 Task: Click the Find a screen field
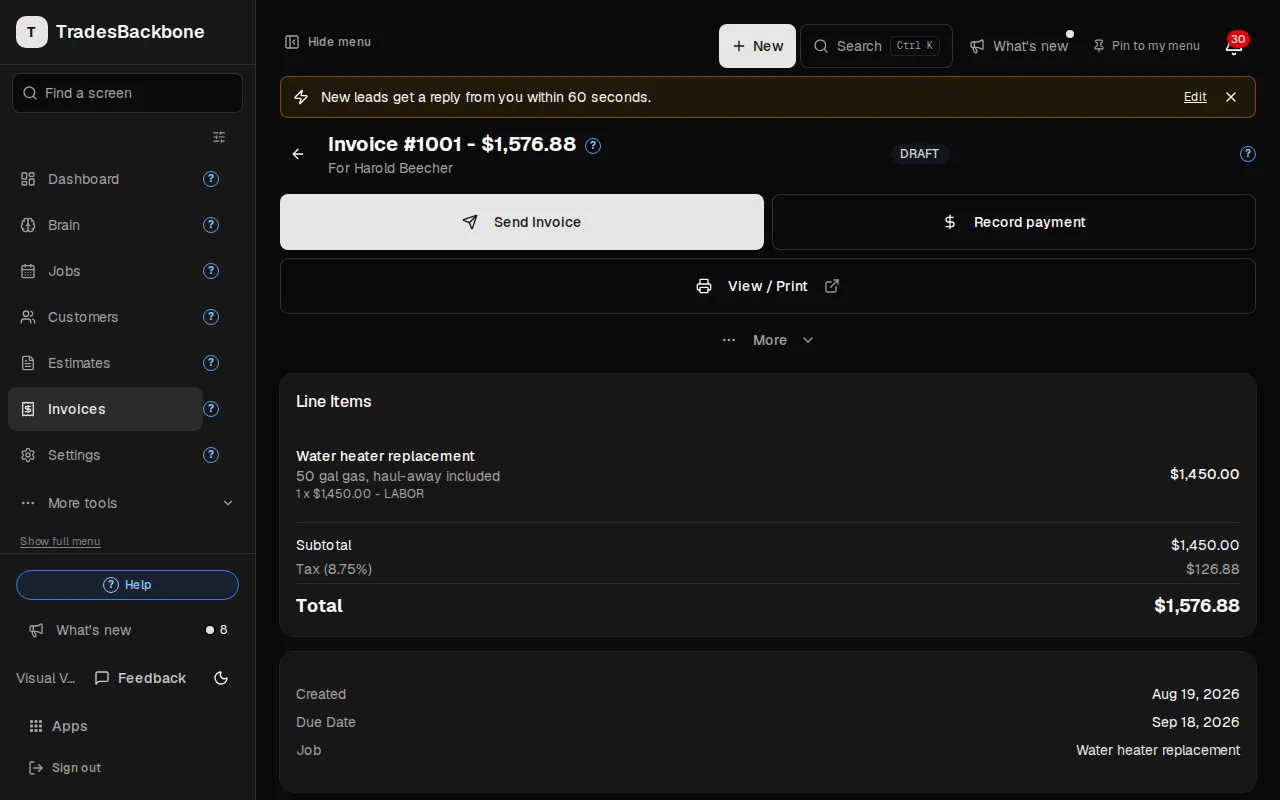[127, 93]
